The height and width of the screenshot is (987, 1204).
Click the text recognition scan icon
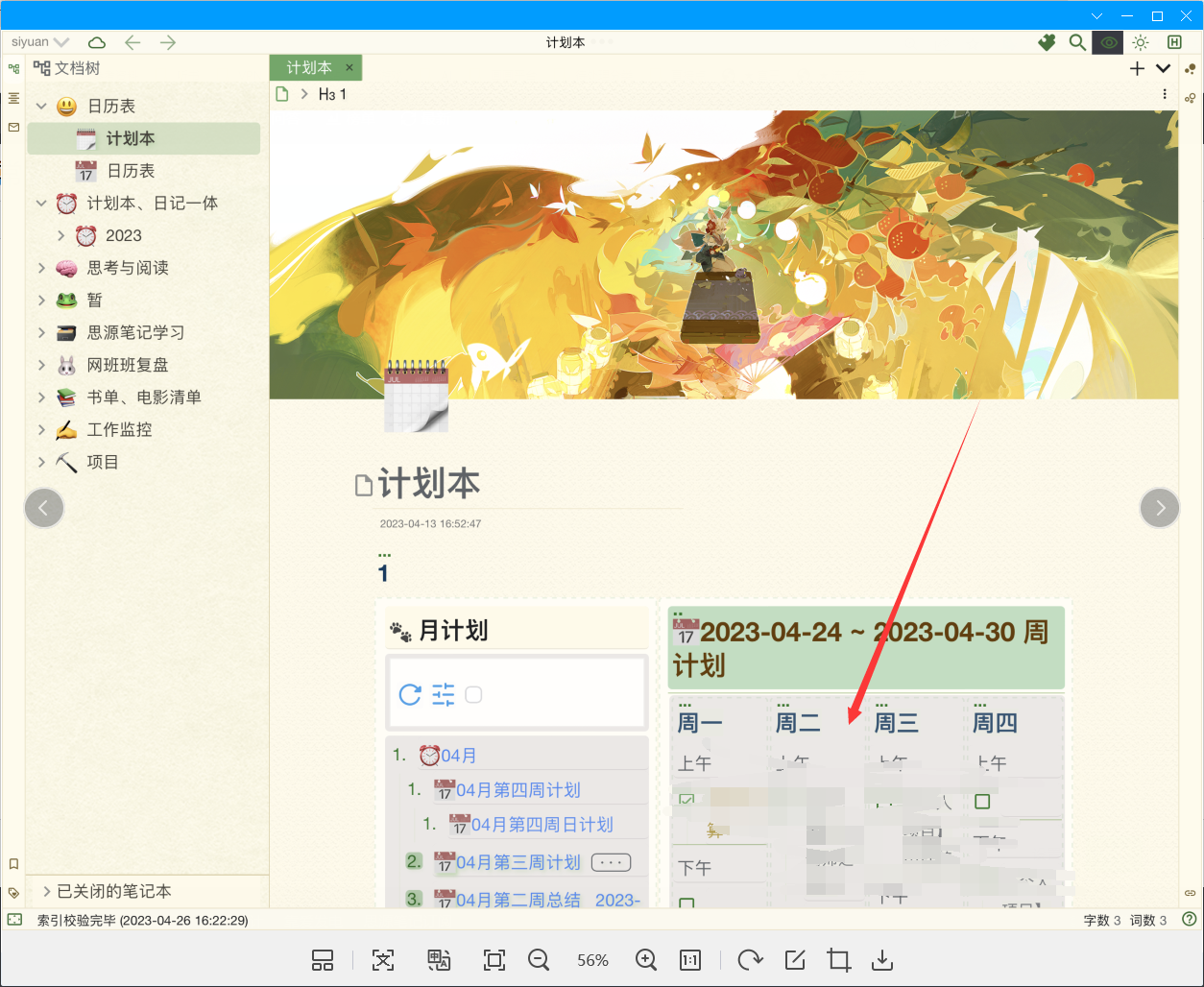tap(382, 960)
